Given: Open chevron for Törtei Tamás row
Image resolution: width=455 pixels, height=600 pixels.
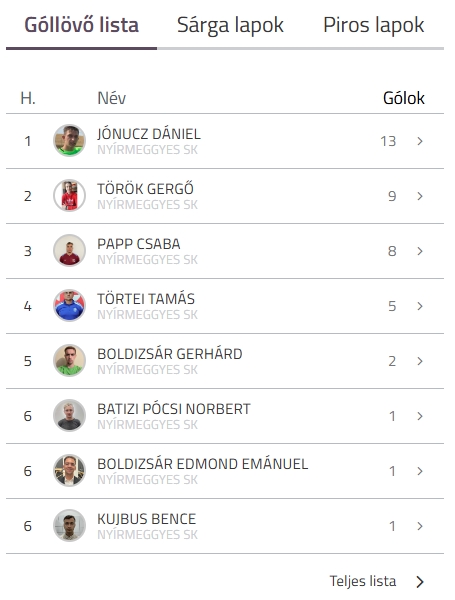Looking at the screenshot, I should [x=420, y=306].
